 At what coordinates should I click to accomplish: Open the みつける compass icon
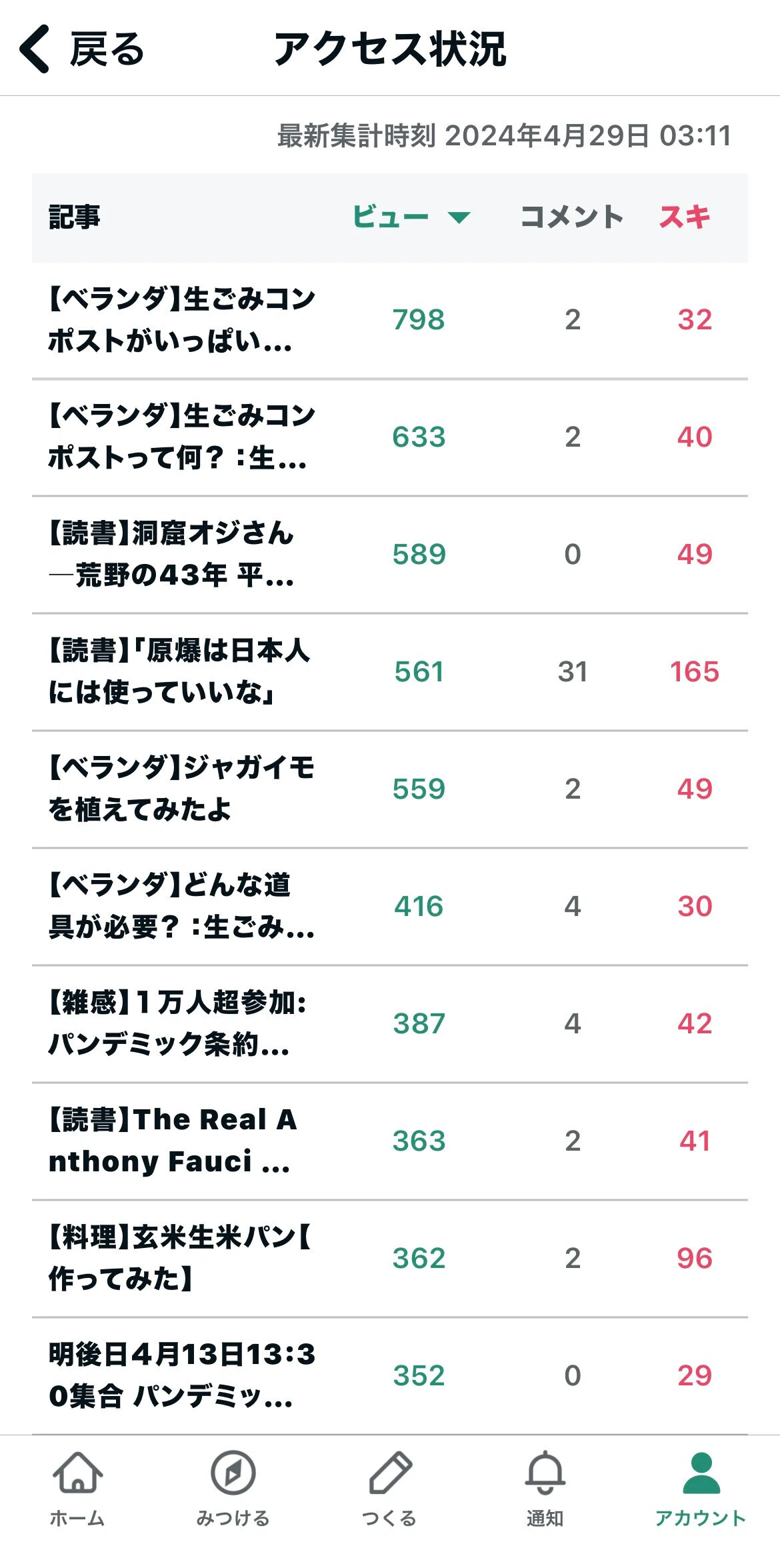point(233,1472)
